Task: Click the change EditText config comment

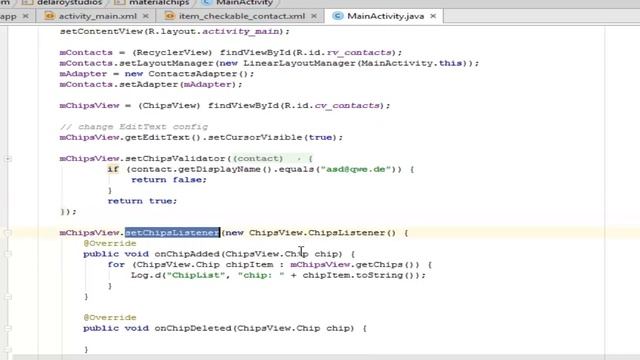Action: (134, 127)
